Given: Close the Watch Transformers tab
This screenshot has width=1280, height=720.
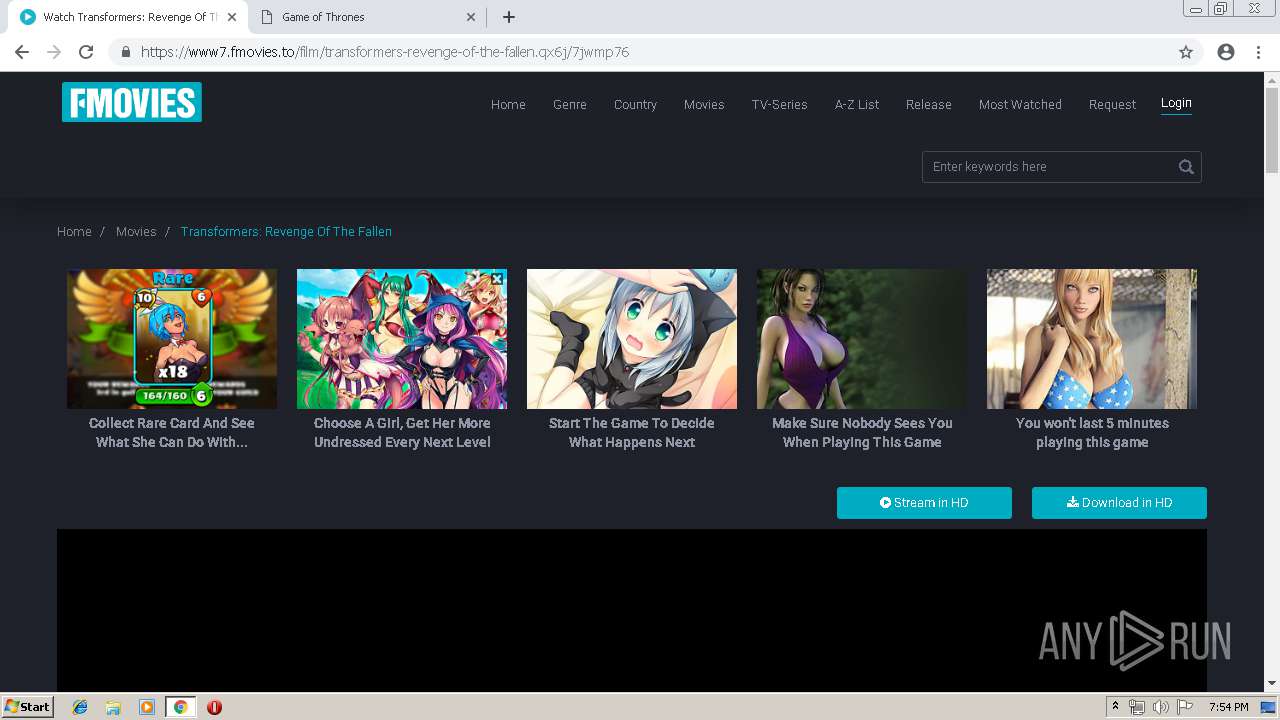Looking at the screenshot, I should (233, 17).
